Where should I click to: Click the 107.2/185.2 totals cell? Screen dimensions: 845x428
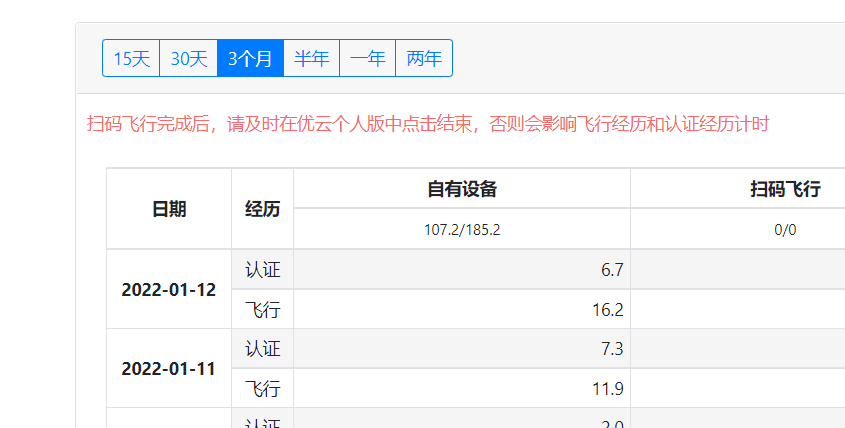pos(462,230)
